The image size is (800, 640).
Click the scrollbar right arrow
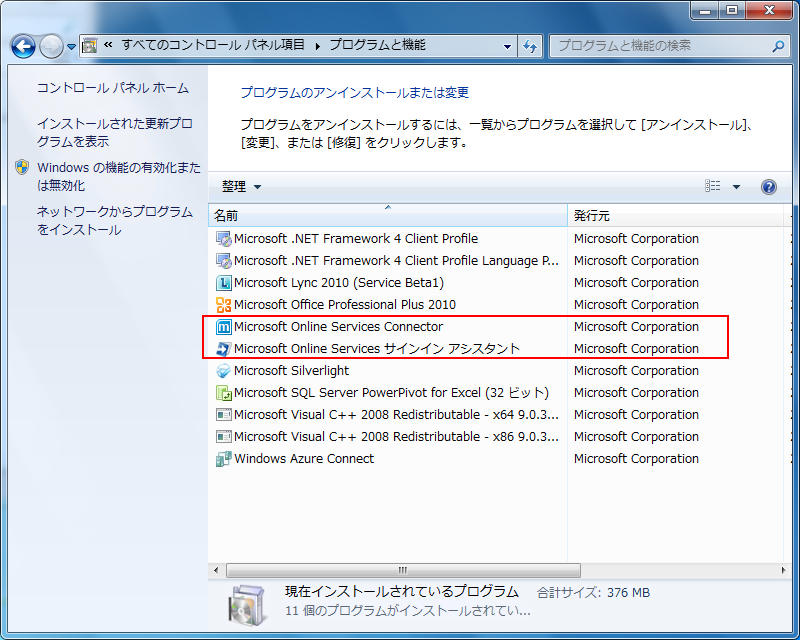[x=783, y=570]
